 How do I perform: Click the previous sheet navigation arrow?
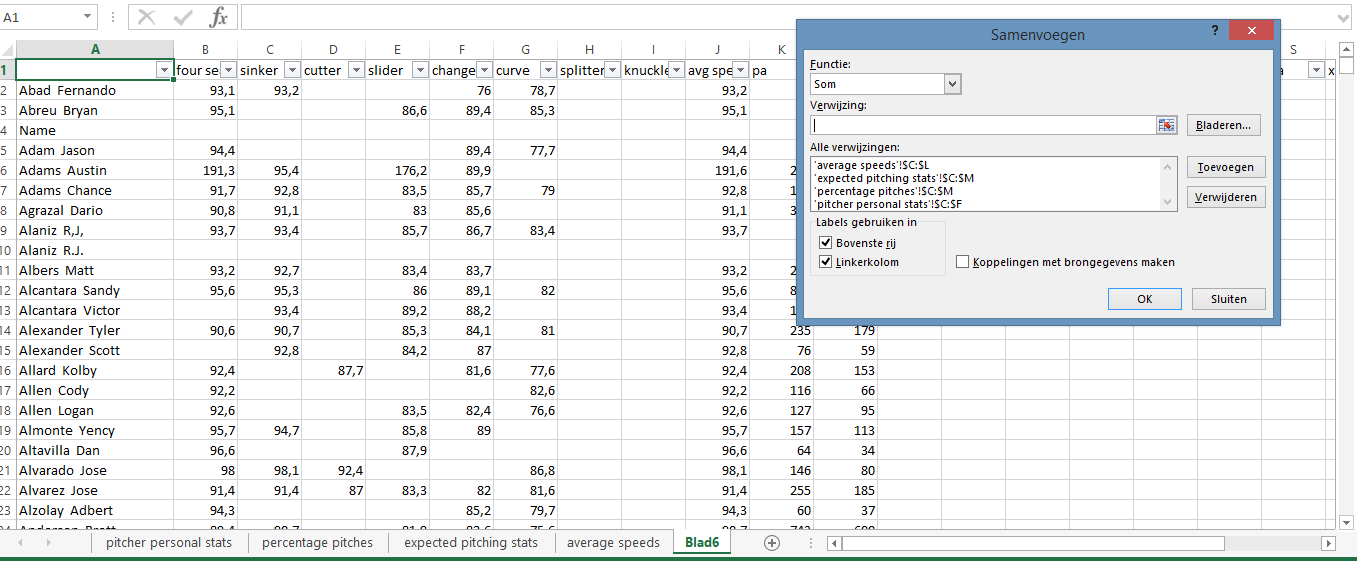22,543
